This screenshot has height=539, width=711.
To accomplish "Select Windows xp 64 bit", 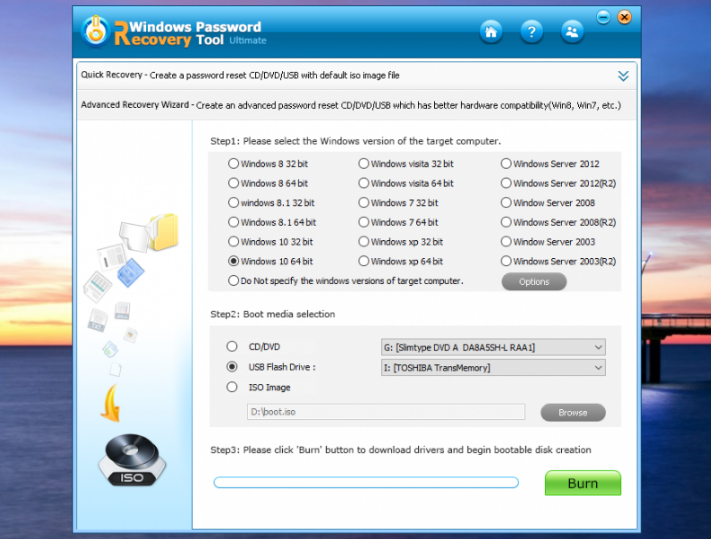I will point(401,261).
